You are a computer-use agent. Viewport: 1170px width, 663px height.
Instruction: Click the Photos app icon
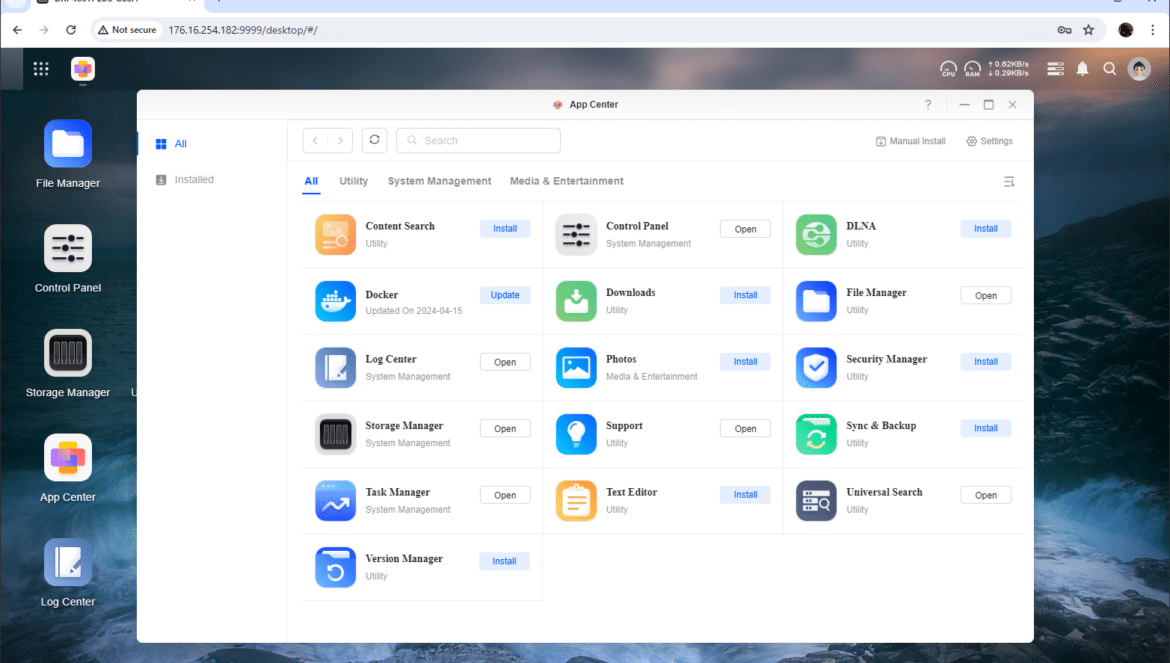(x=576, y=368)
